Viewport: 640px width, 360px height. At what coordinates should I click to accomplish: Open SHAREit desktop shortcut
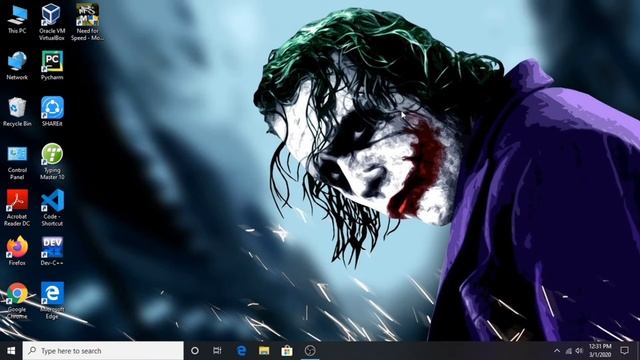[52, 112]
